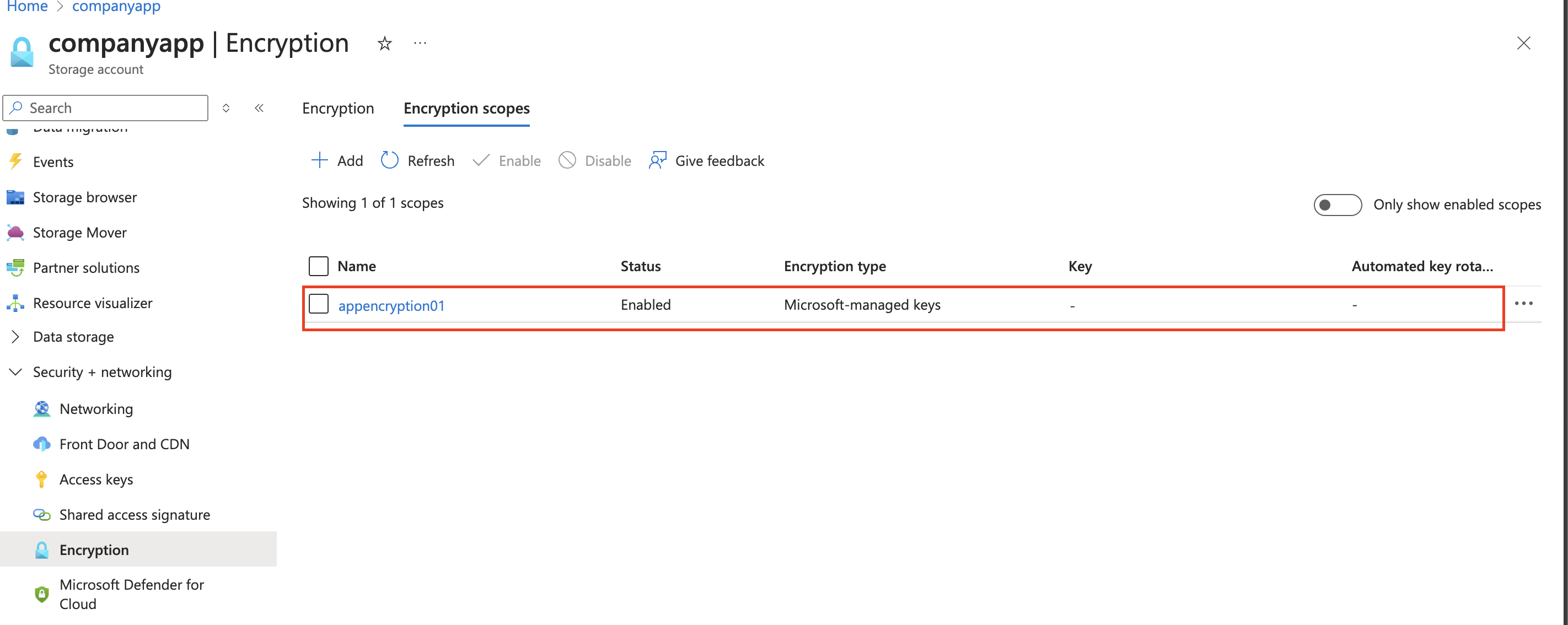Click the Resource visualizer icon

(x=15, y=303)
